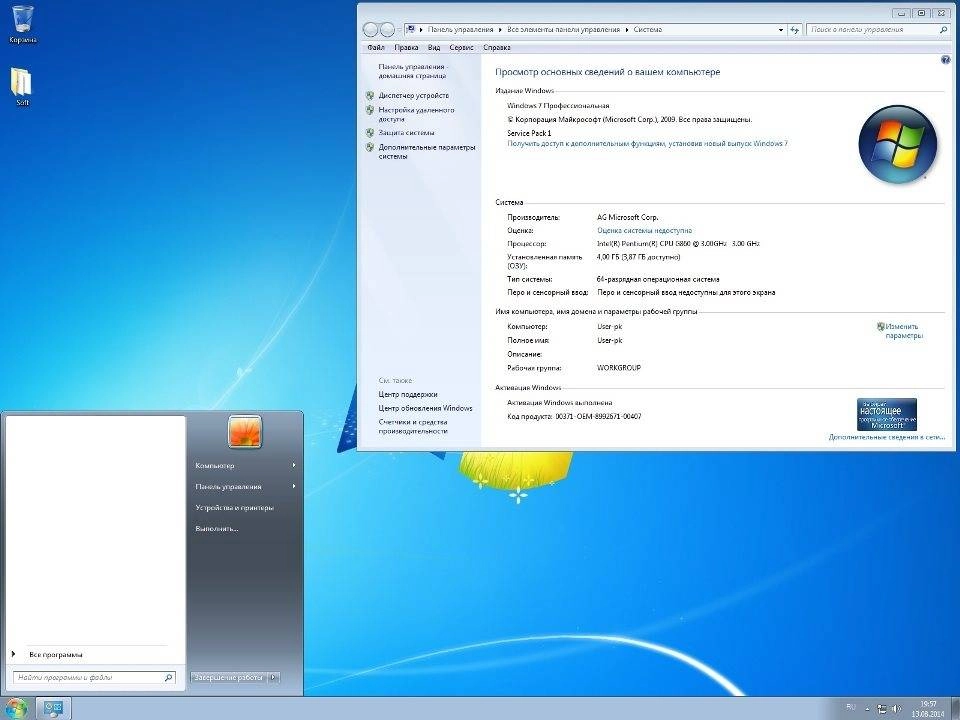
Task: Click Все элементы панели управления breadcrumb
Action: [563, 29]
